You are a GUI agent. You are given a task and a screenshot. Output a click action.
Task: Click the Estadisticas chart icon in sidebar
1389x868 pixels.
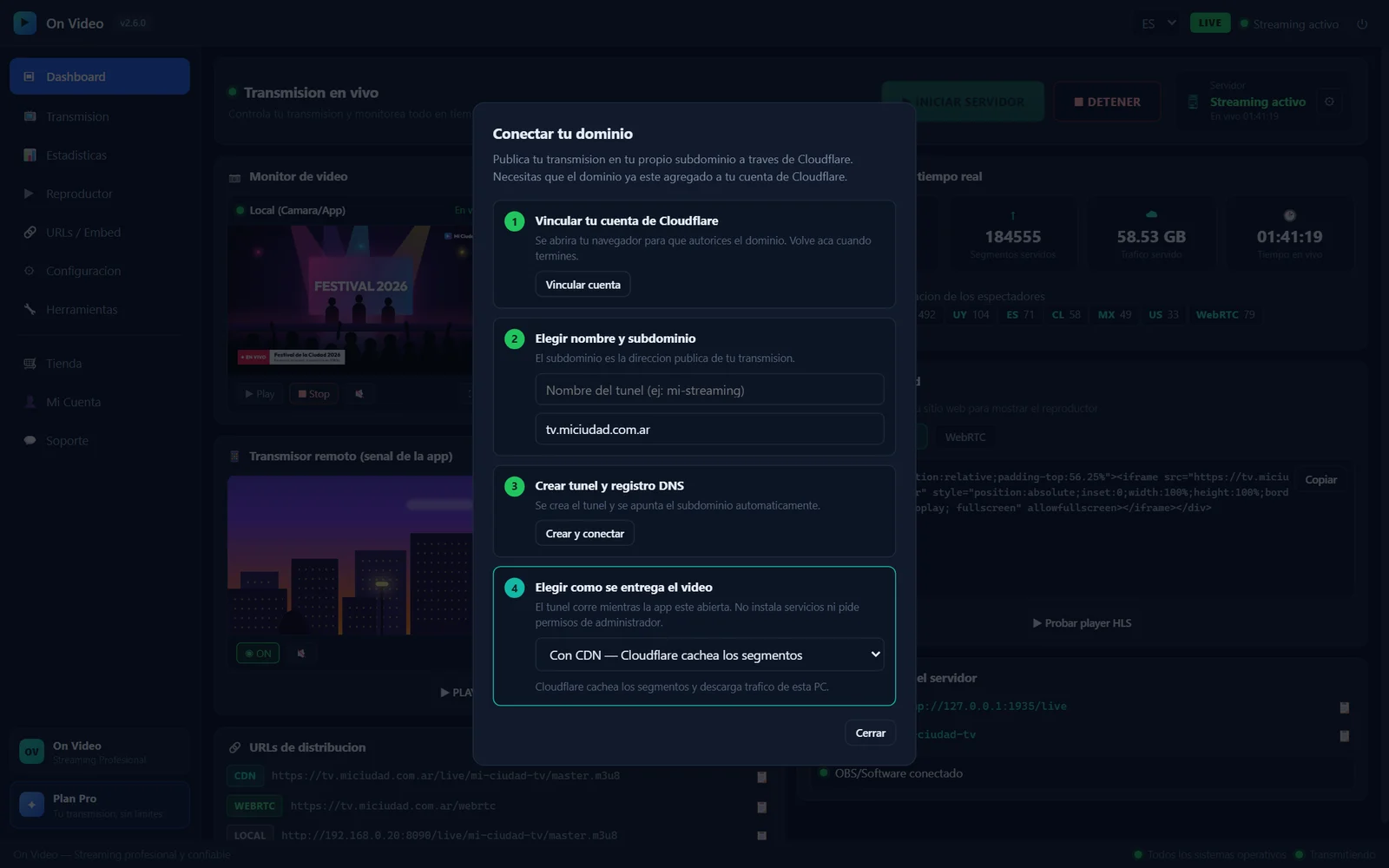[30, 155]
